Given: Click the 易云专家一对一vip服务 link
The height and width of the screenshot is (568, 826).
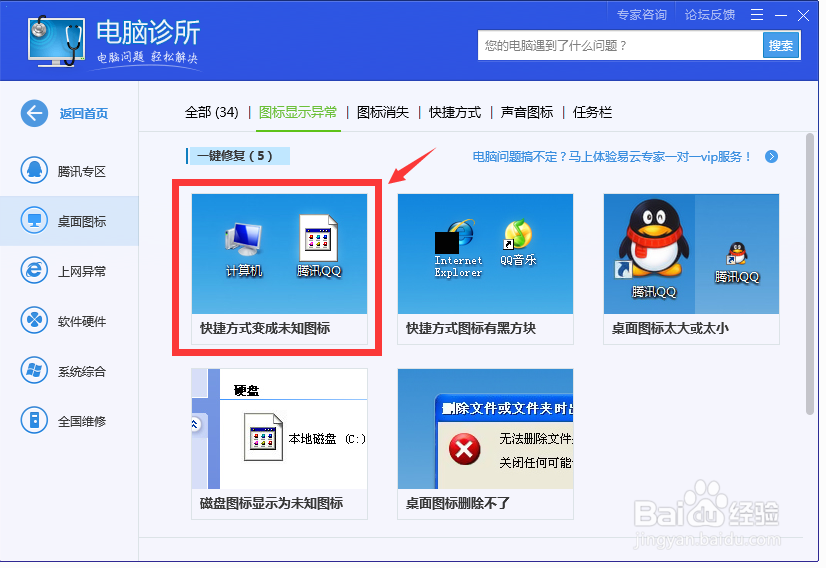Looking at the screenshot, I should pos(612,156).
